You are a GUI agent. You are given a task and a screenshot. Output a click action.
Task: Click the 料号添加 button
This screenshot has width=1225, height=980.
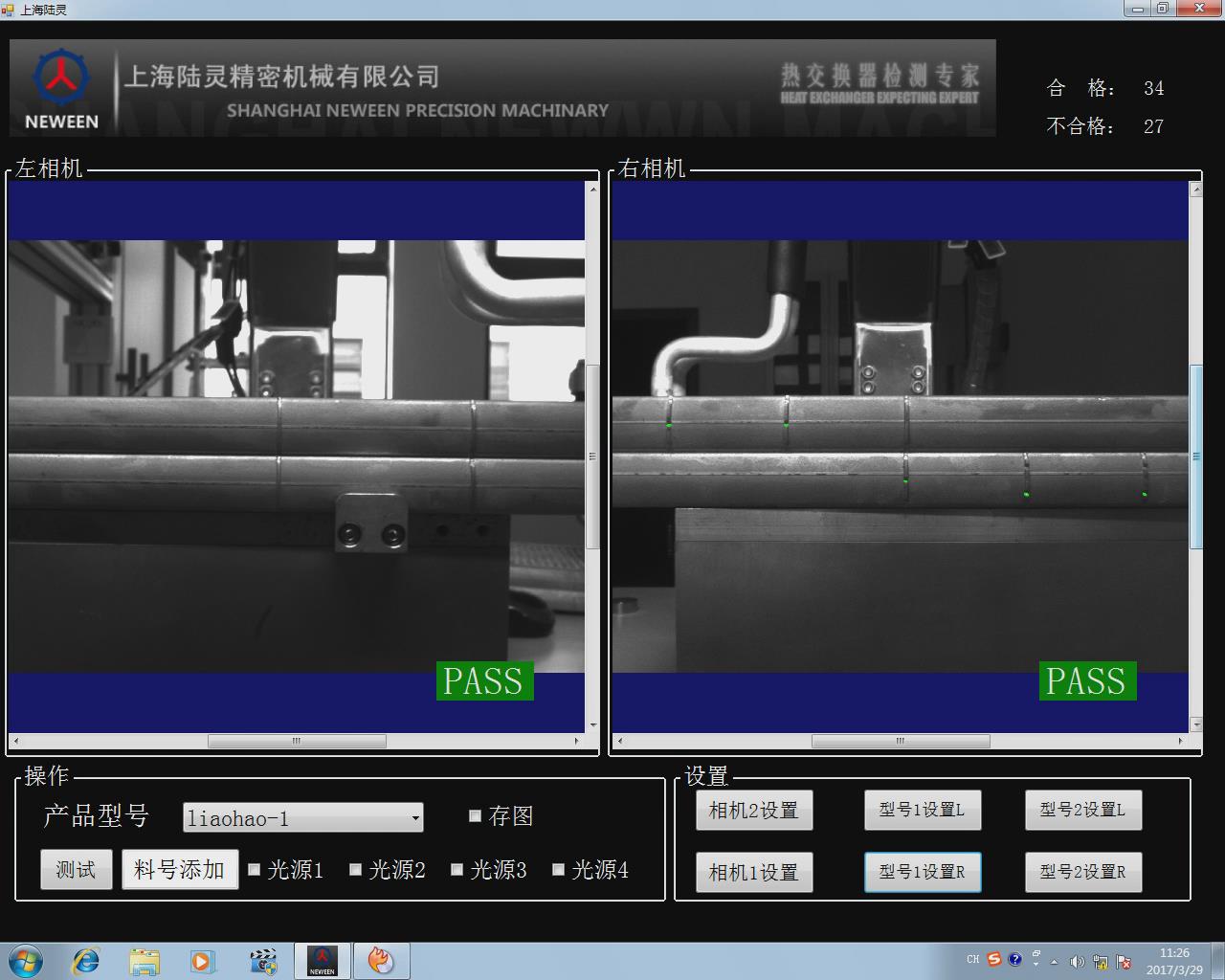179,869
